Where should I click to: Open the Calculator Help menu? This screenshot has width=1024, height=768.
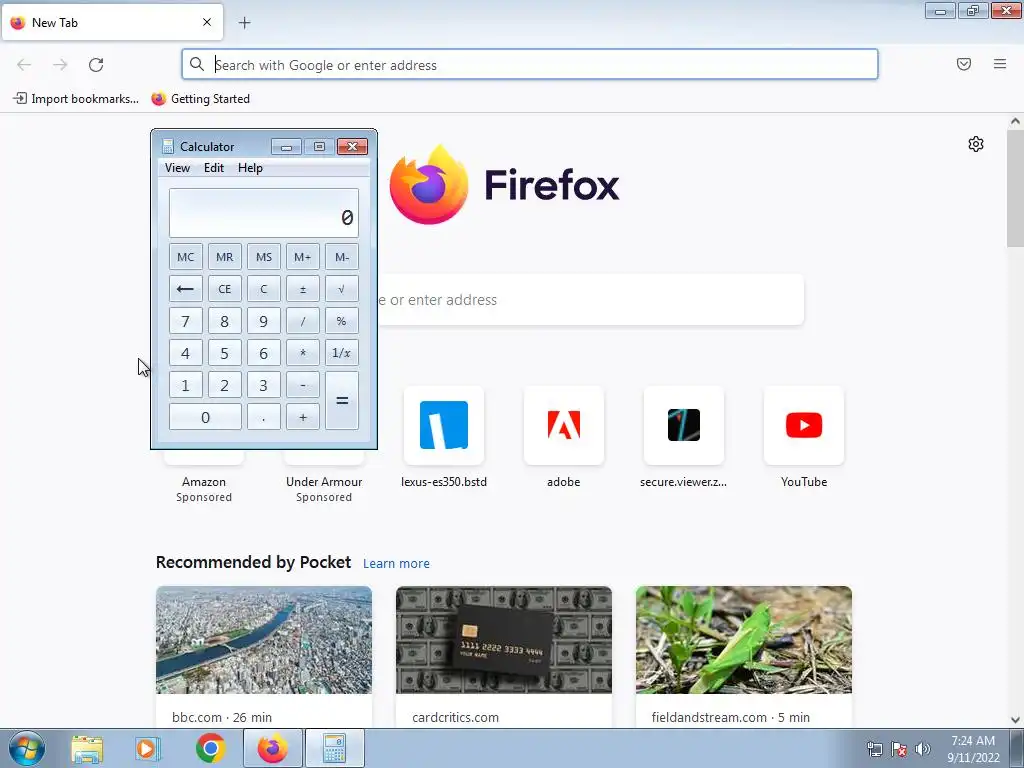250,168
